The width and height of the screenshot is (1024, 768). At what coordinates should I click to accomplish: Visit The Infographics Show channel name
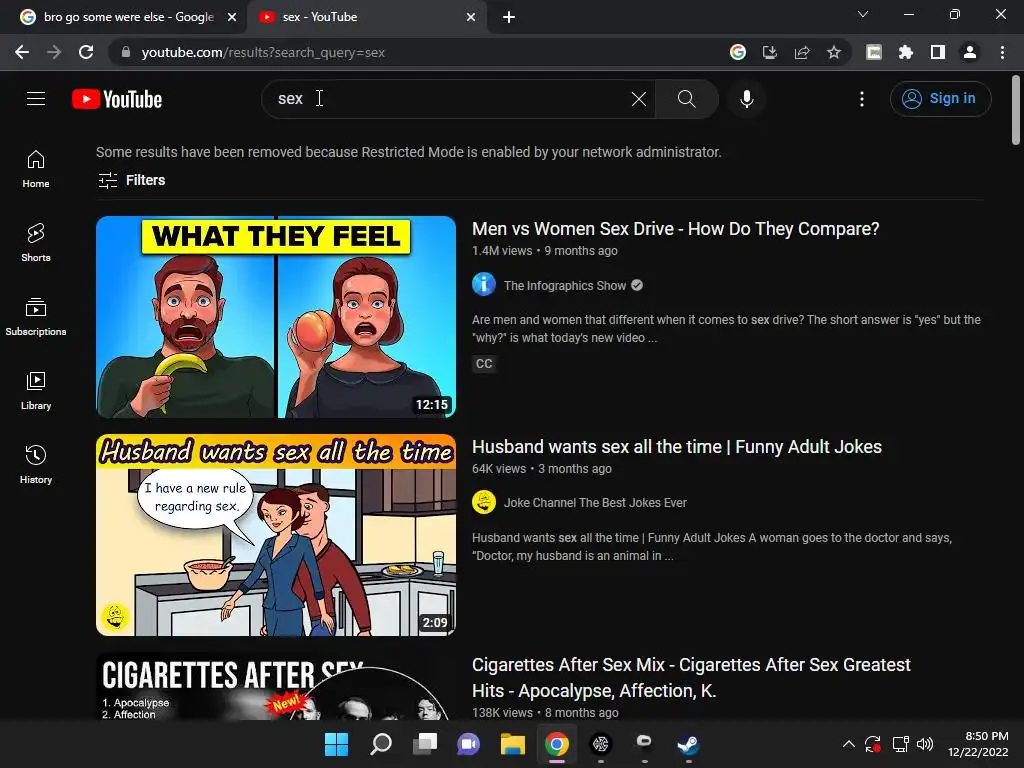tap(565, 285)
